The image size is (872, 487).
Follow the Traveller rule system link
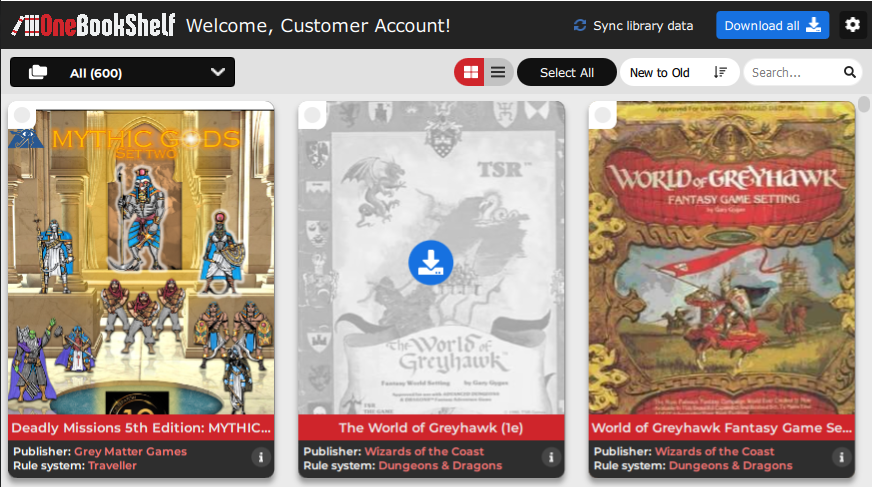[x=112, y=465]
